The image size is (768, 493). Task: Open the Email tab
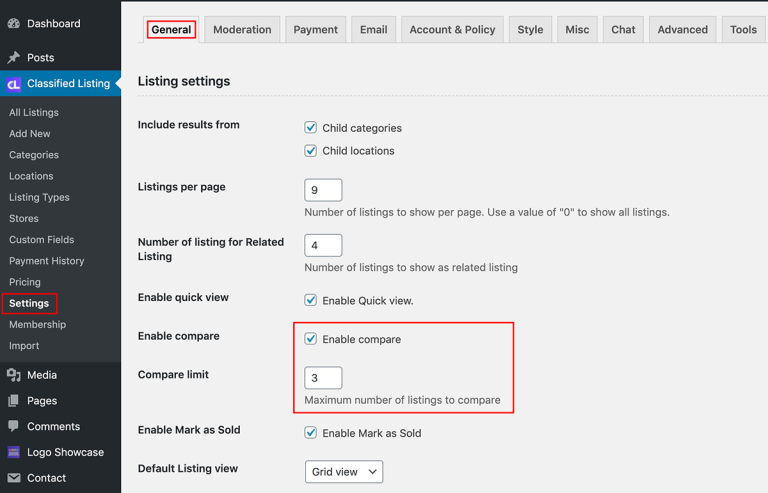373,29
